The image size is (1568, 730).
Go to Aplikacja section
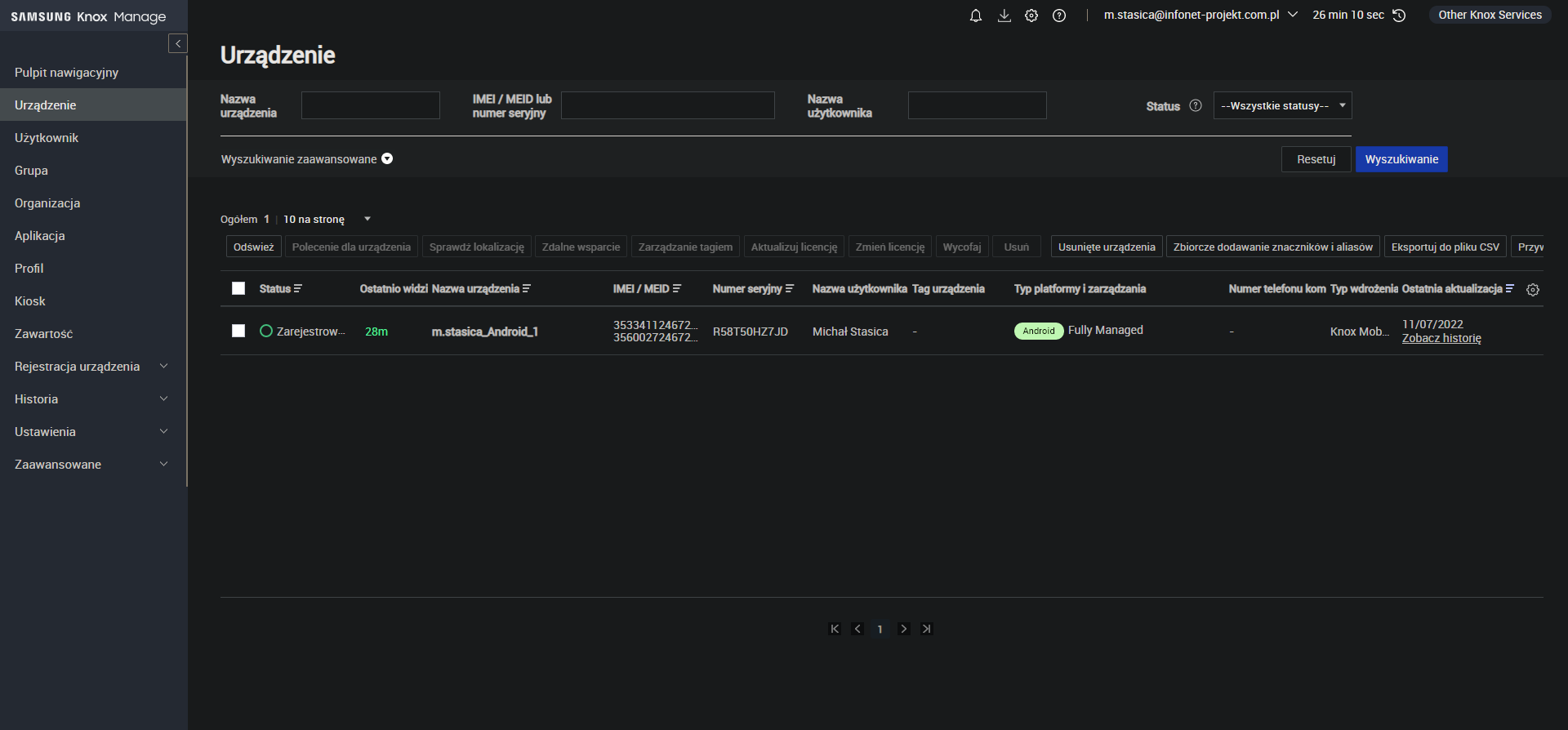click(x=39, y=236)
